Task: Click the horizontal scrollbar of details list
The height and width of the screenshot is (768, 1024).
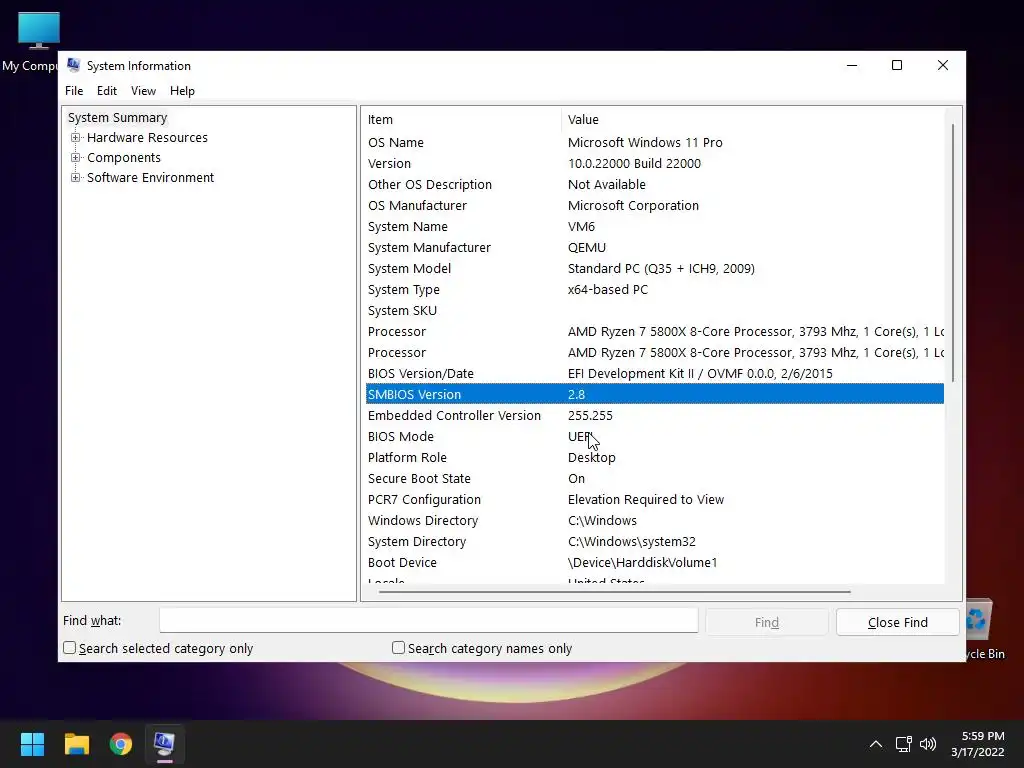Action: coord(615,592)
